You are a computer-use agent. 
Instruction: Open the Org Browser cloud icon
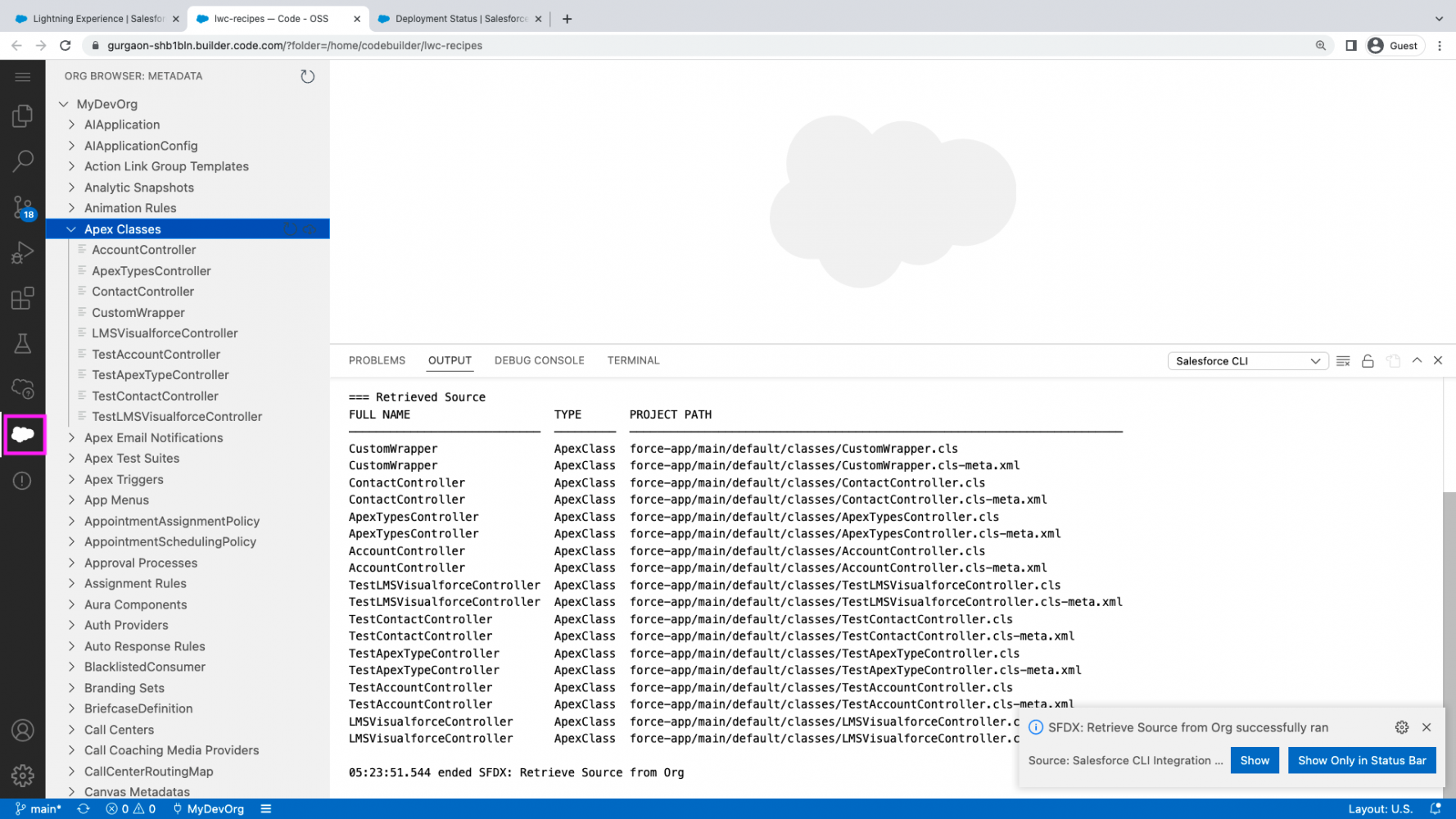23,434
